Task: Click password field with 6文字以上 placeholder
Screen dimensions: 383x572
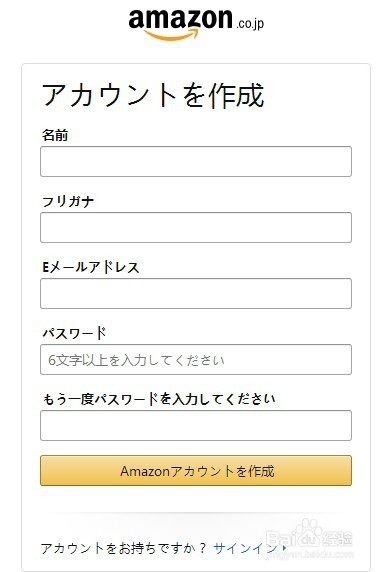Action: [196, 360]
